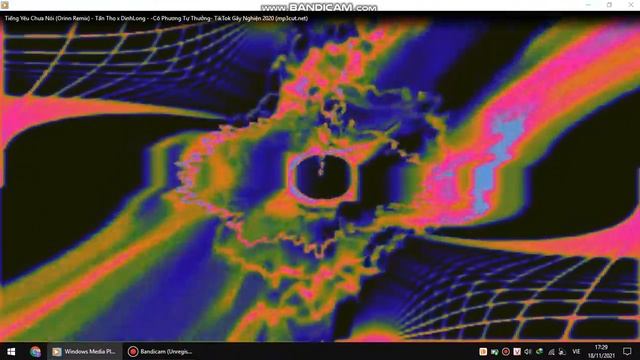The height and width of the screenshot is (360, 640).
Task: Switch to Windows Media Player taskbar button
Action: coord(84,351)
